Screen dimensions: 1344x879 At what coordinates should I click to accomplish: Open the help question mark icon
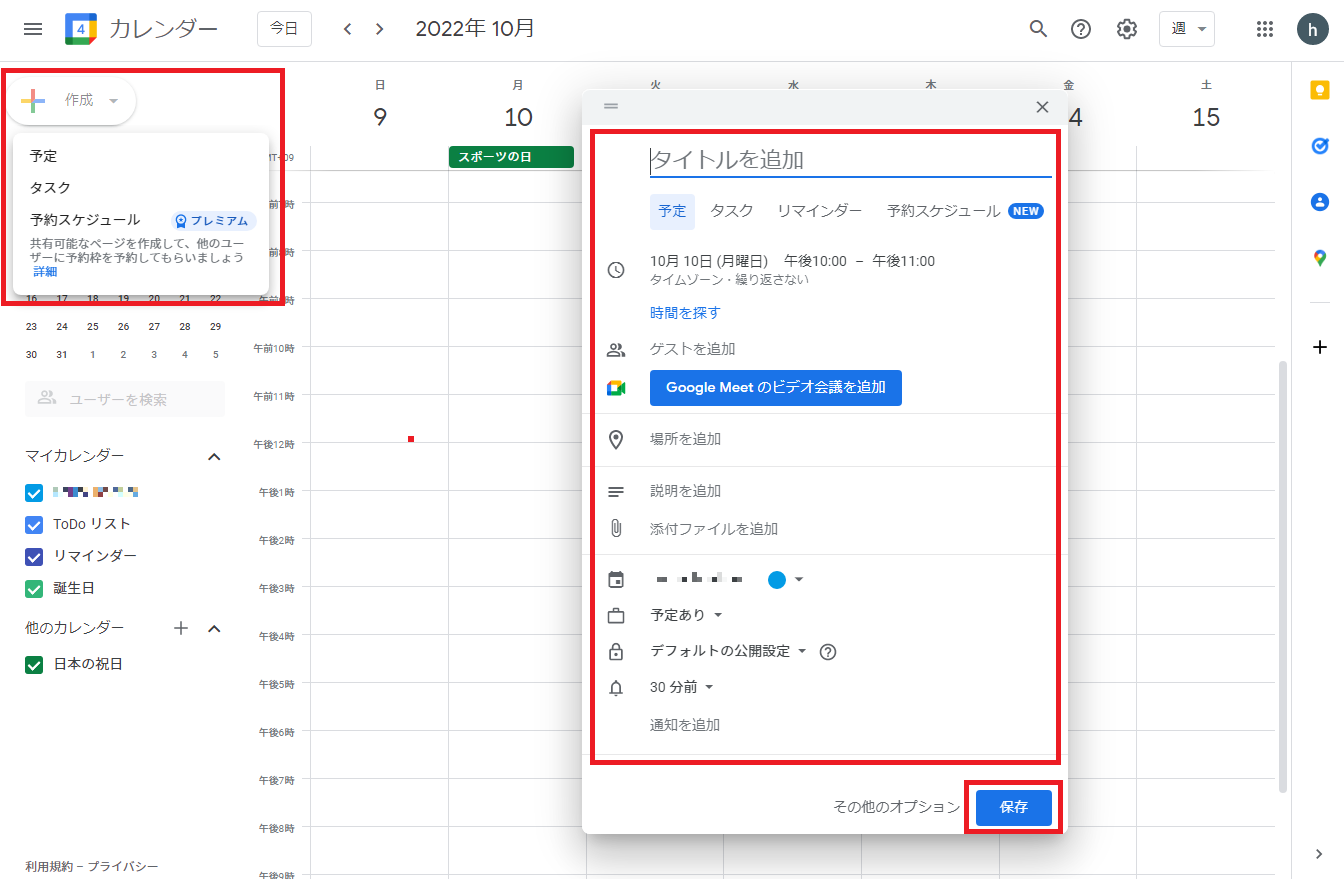click(1081, 29)
